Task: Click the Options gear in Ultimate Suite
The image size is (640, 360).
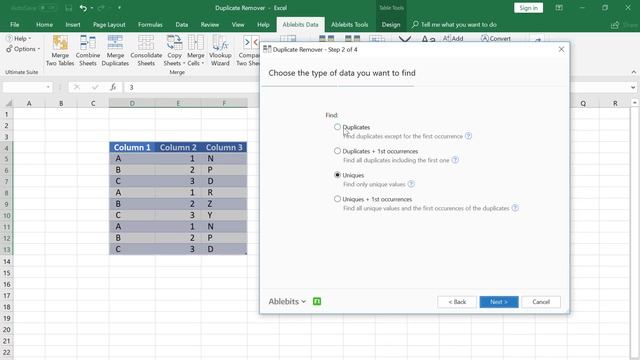Action: [9, 49]
